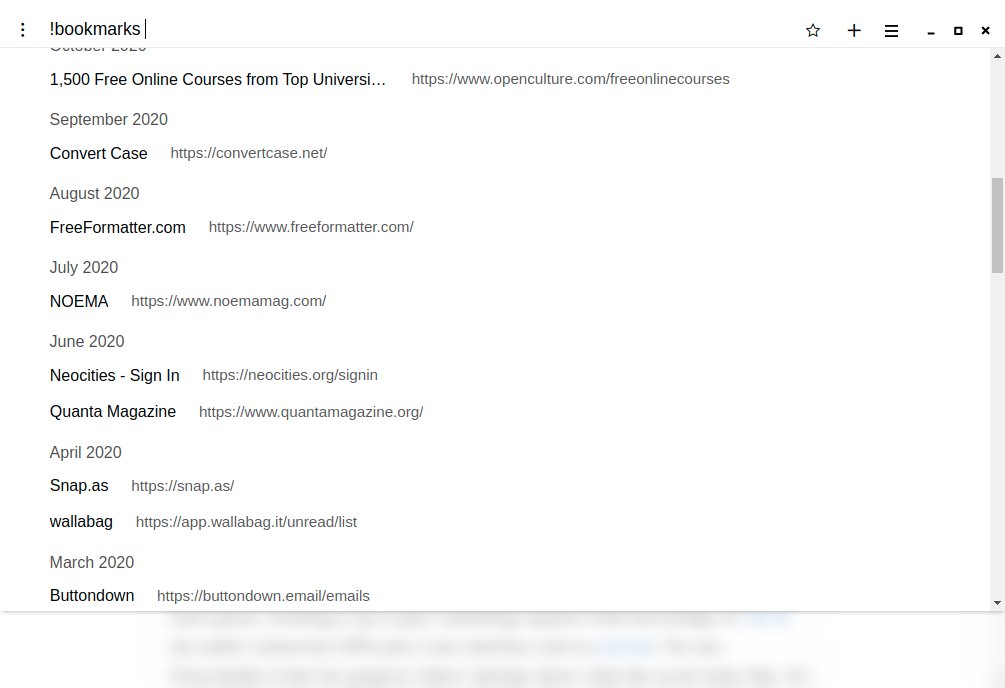
Task: Maximize the browser window
Action: pos(958,31)
